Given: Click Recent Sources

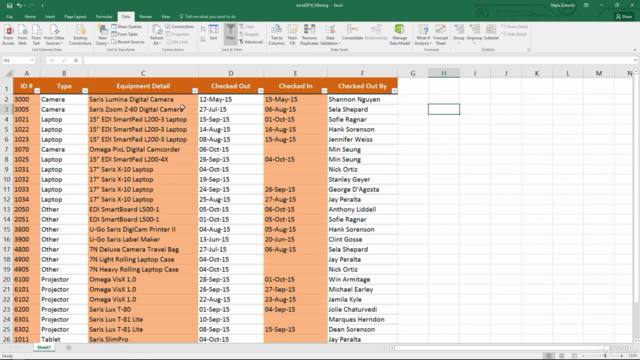Looking at the screenshot, I should [128, 42].
